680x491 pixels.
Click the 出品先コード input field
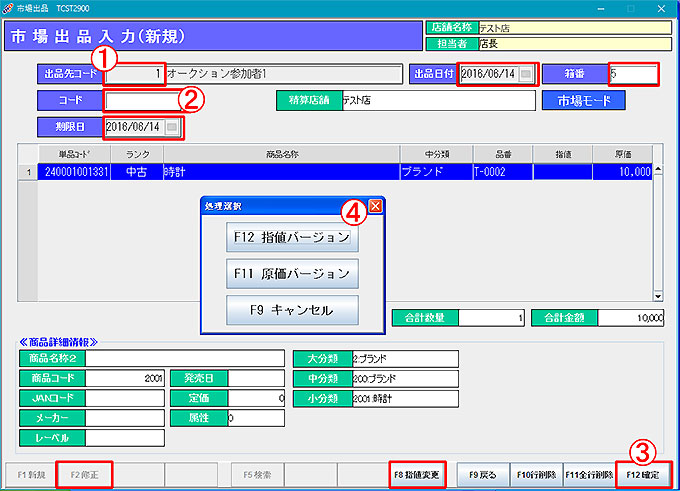click(134, 74)
